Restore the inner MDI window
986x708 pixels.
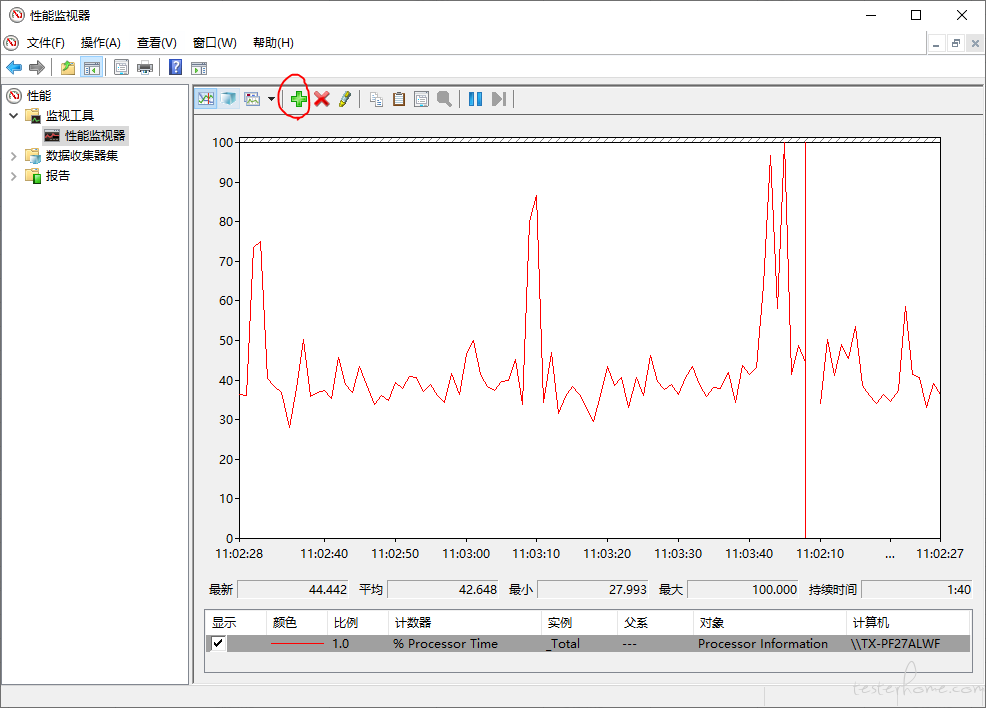956,43
